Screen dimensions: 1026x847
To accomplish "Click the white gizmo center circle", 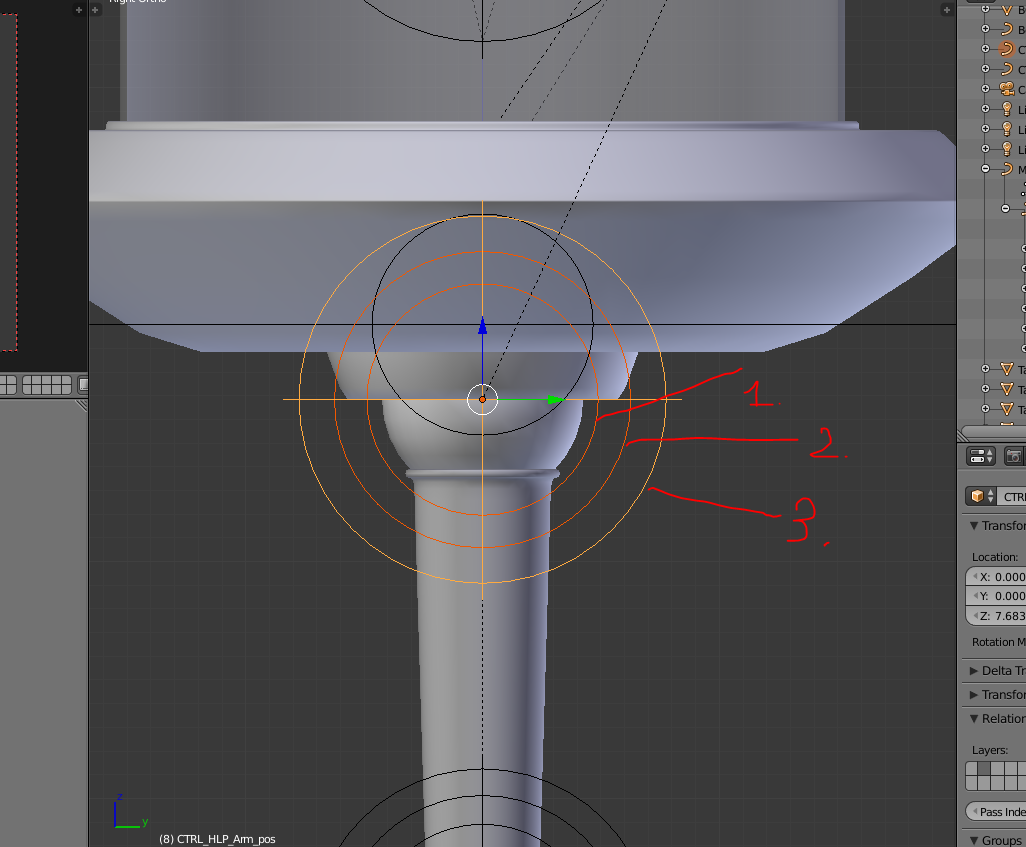I will point(482,399).
